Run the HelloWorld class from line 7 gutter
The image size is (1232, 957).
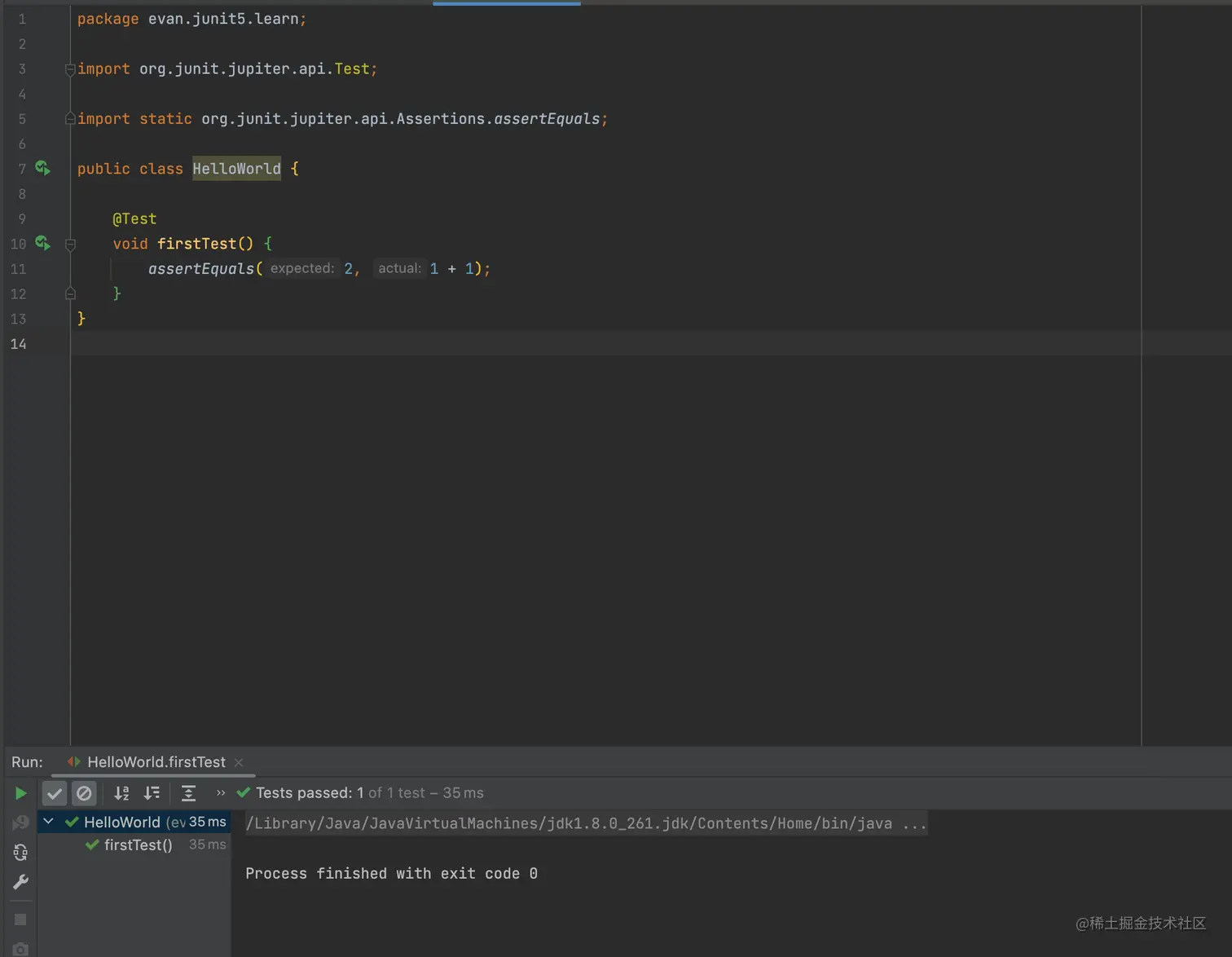point(43,169)
